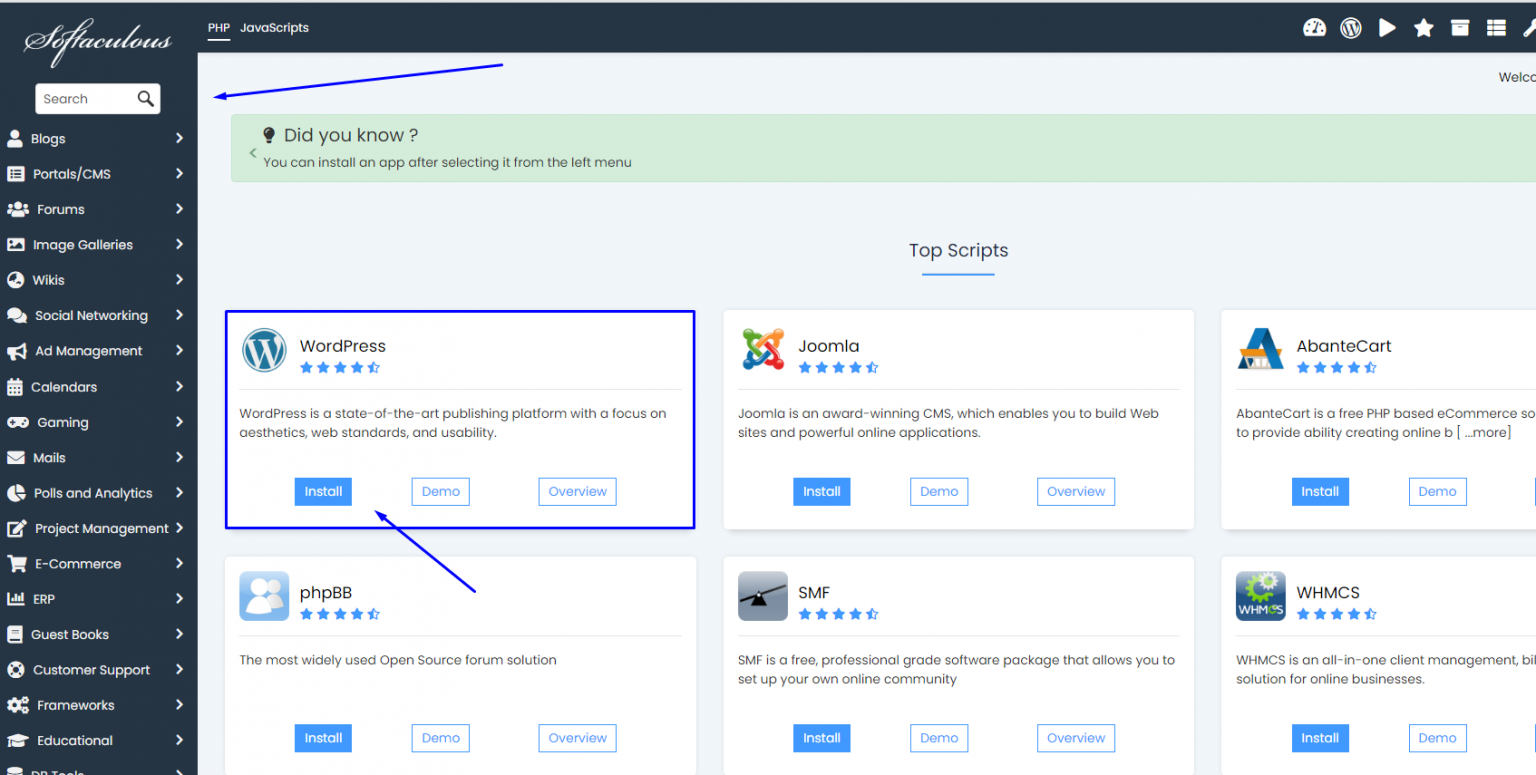Image resolution: width=1536 pixels, height=775 pixels.
Task: Open all scripts list icon in top bar
Action: (1496, 27)
